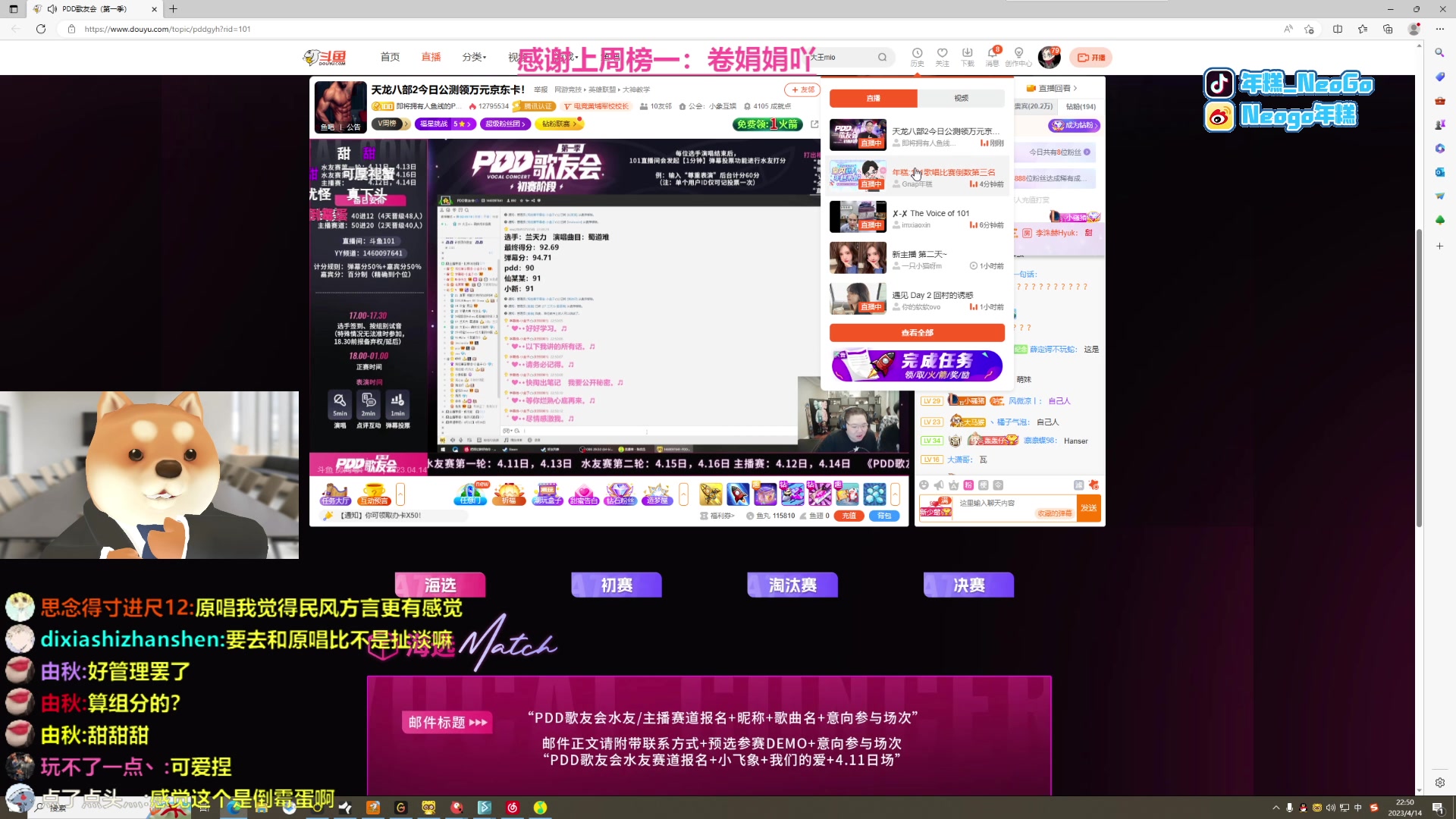Open history item X-X The Voice of 101
The height and width of the screenshot is (819, 1456).
coord(917,217)
